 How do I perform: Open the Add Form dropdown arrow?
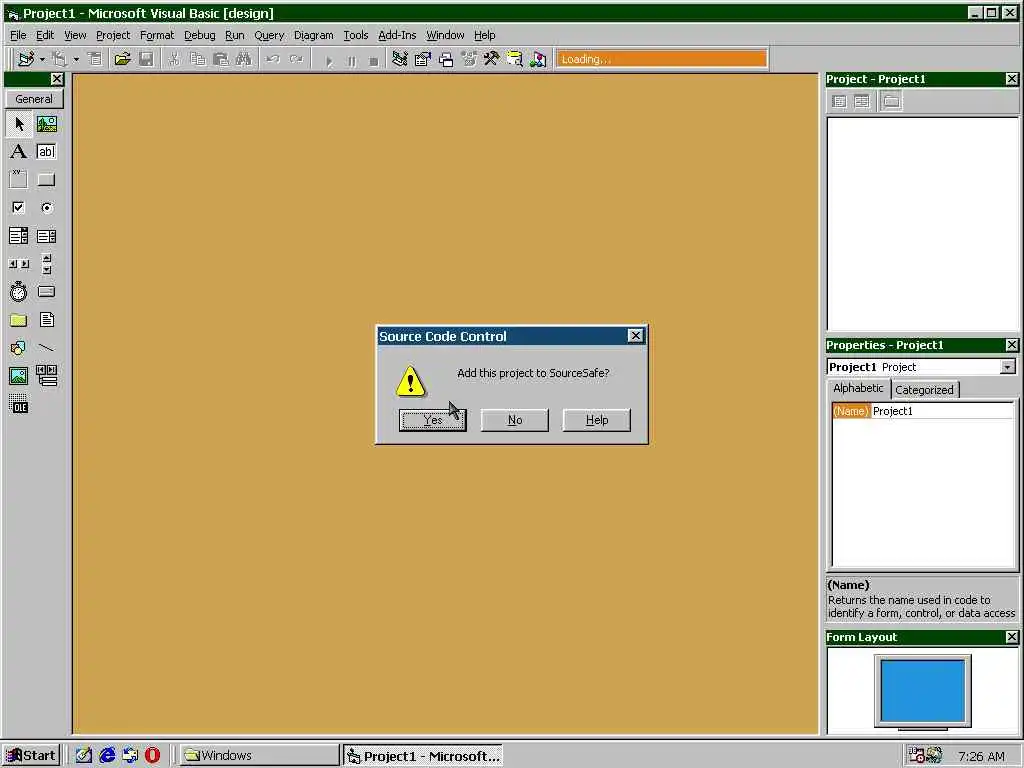(x=76, y=59)
